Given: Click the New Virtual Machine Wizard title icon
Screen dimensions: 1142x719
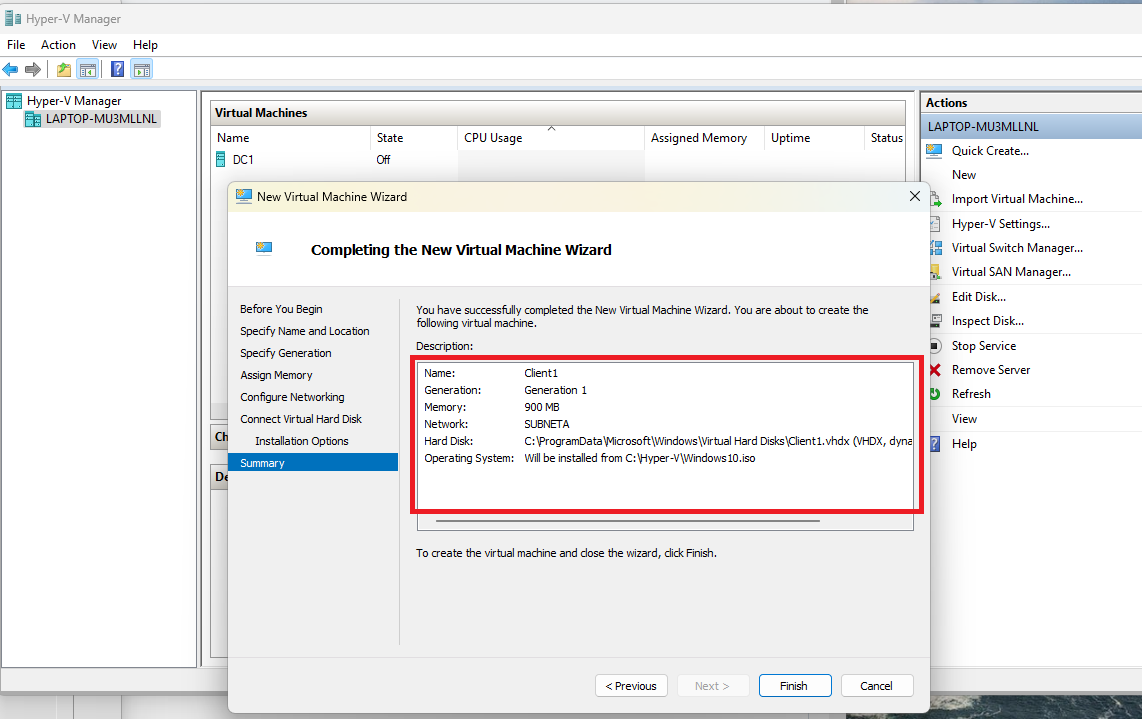Looking at the screenshot, I should (x=243, y=197).
